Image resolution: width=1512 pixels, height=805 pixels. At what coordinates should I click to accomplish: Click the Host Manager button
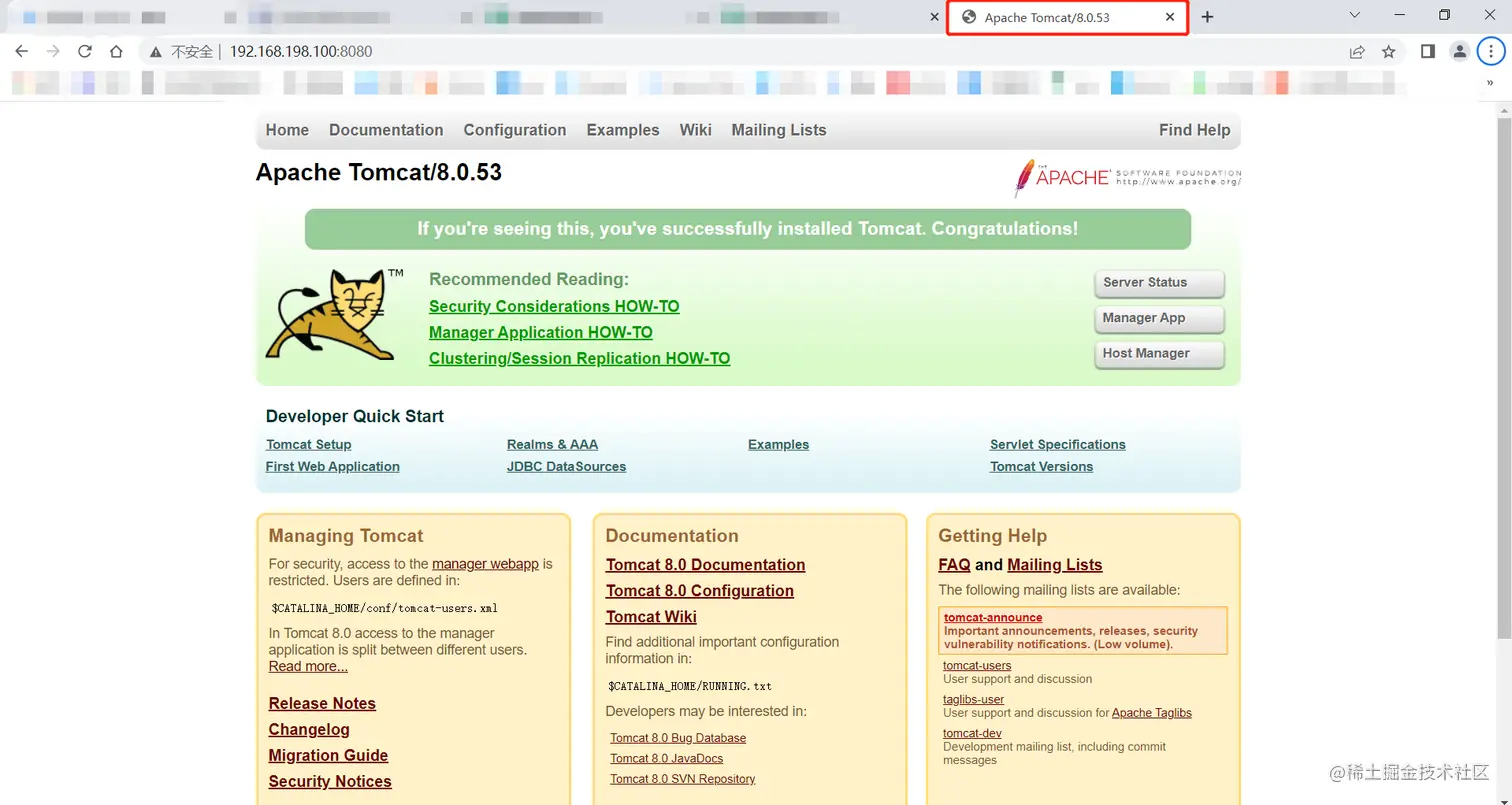1159,354
